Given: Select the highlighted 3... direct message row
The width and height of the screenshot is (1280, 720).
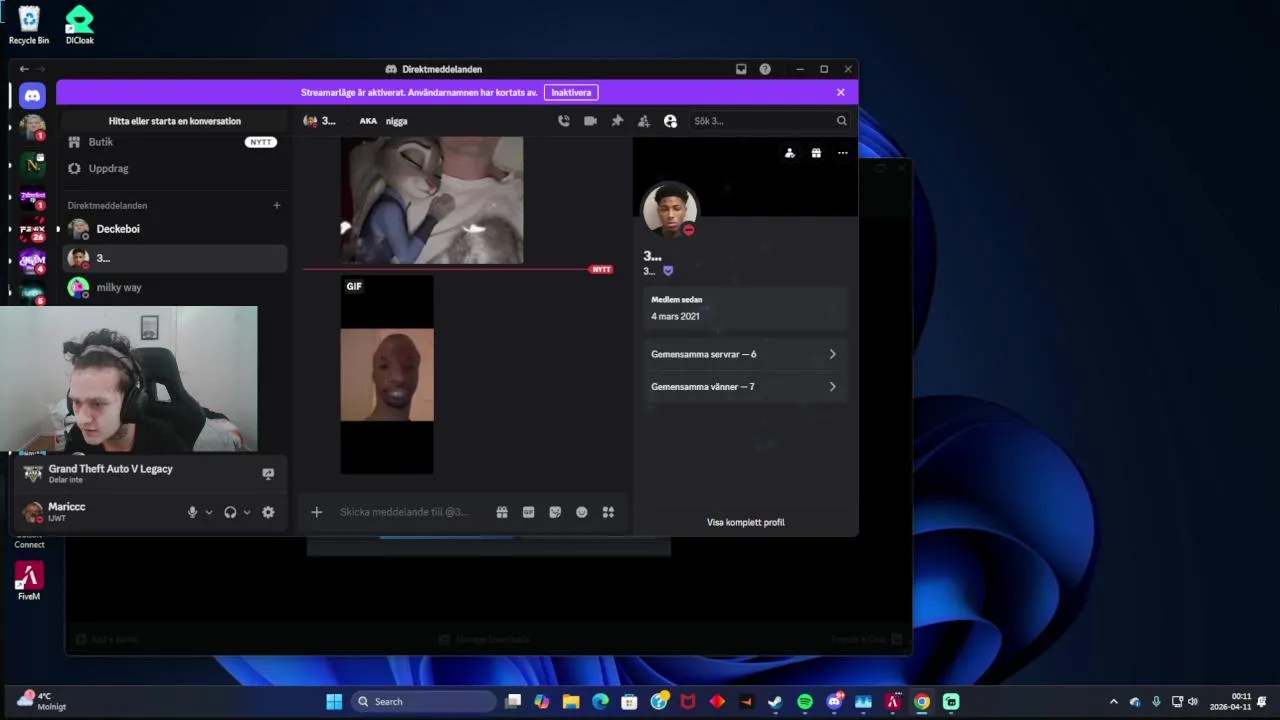Looking at the screenshot, I should tap(174, 258).
